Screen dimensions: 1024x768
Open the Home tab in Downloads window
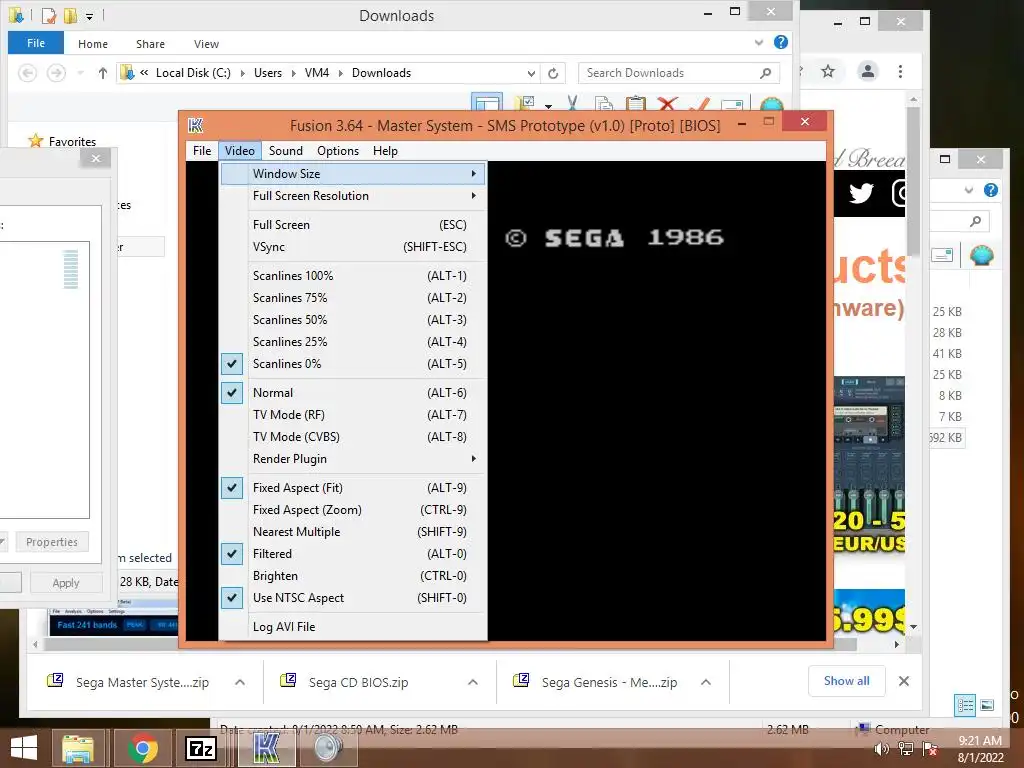point(93,44)
